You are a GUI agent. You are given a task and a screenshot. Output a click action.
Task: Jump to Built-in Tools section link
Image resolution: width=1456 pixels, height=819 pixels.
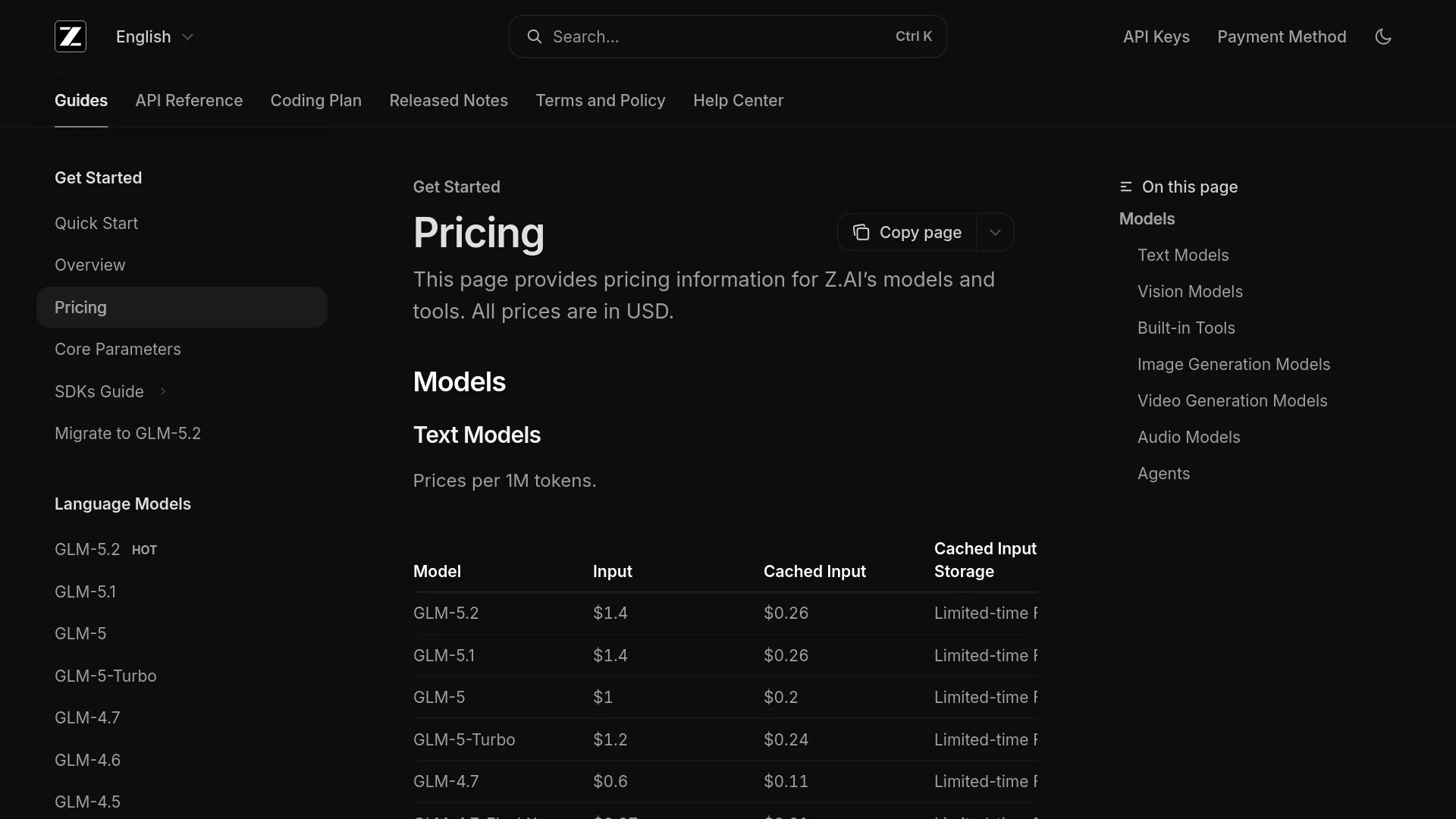(1186, 328)
